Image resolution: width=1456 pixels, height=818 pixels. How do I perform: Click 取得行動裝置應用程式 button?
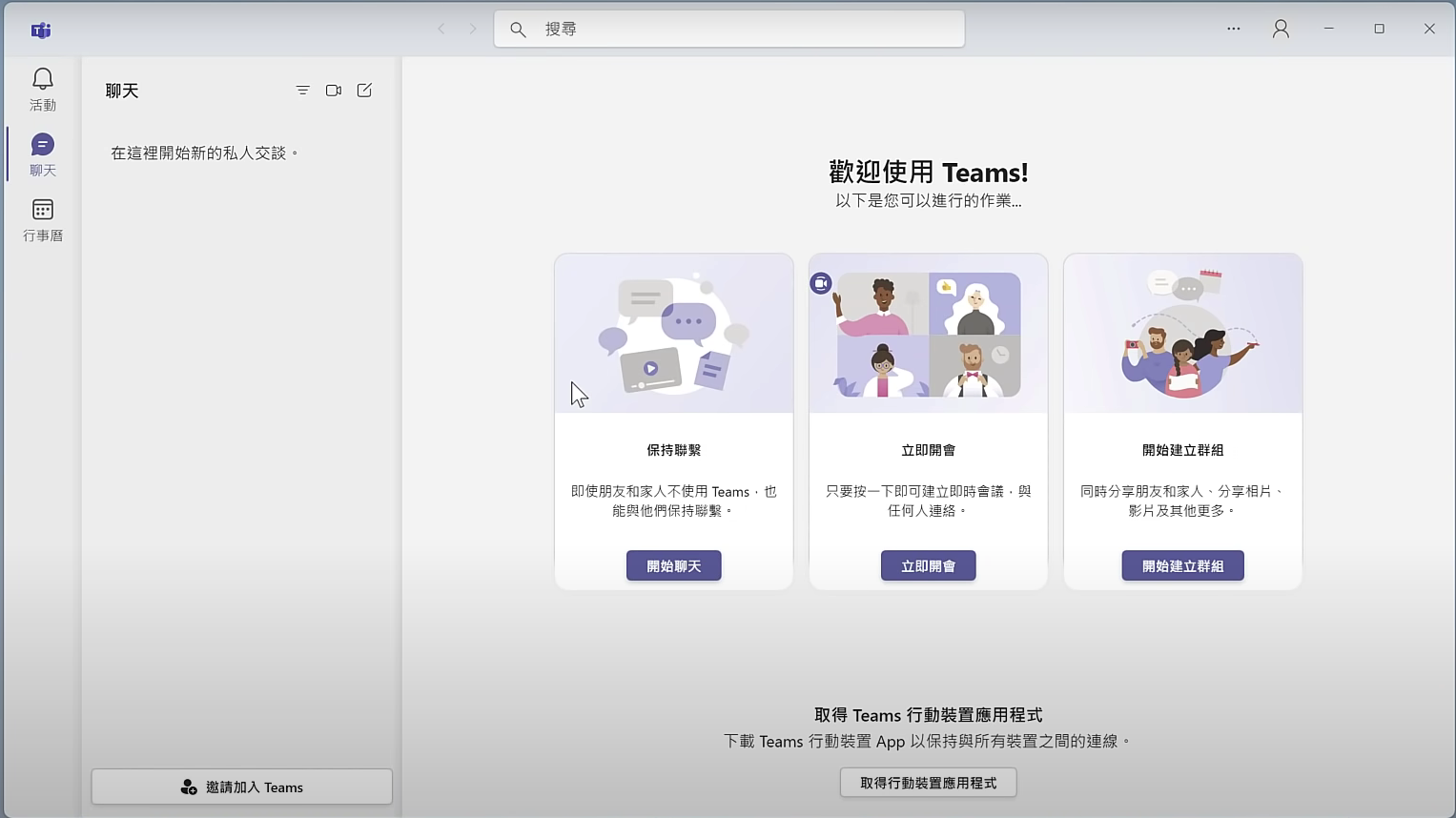[x=928, y=783]
